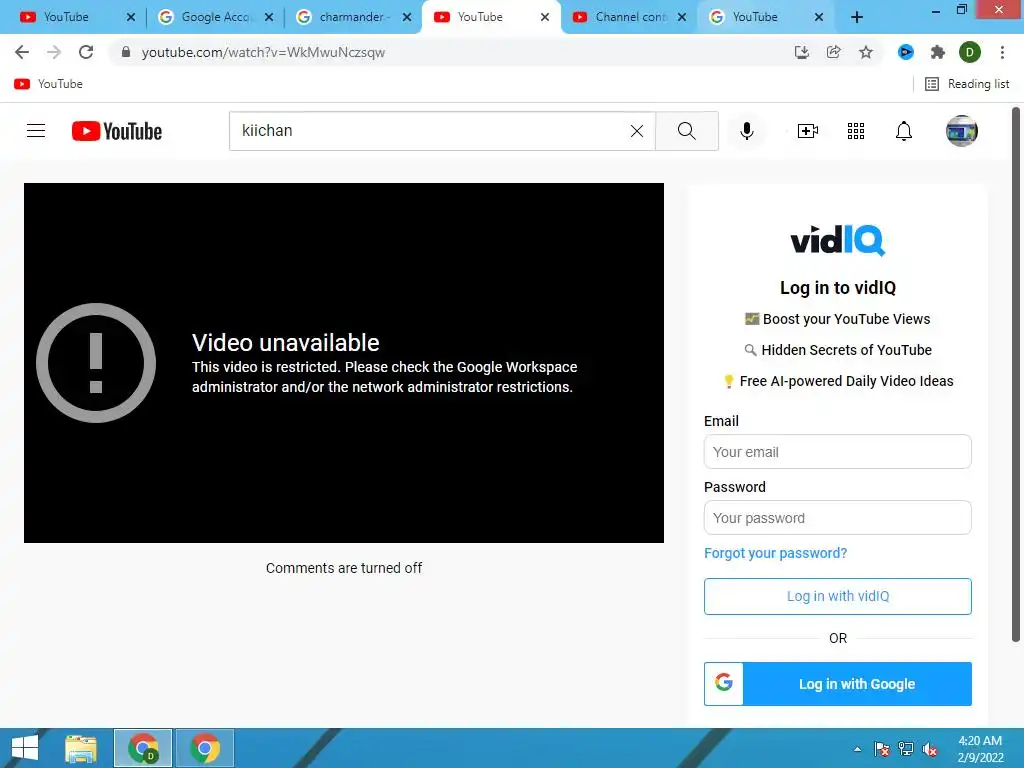The width and height of the screenshot is (1024, 768).
Task: Focus the vidIQ Your email field
Action: point(837,452)
